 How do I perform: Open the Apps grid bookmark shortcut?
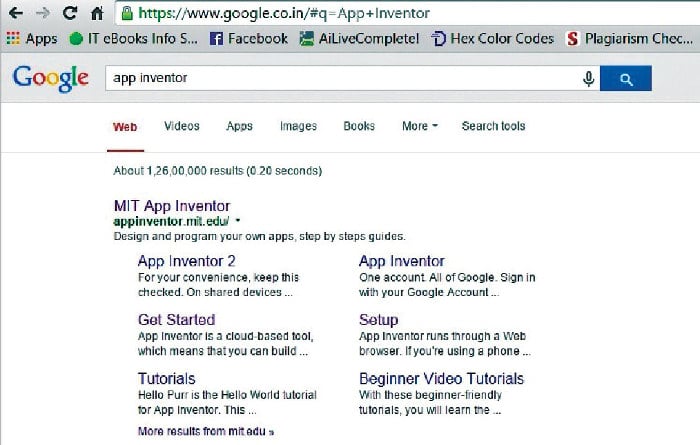pyautogui.click(x=32, y=39)
